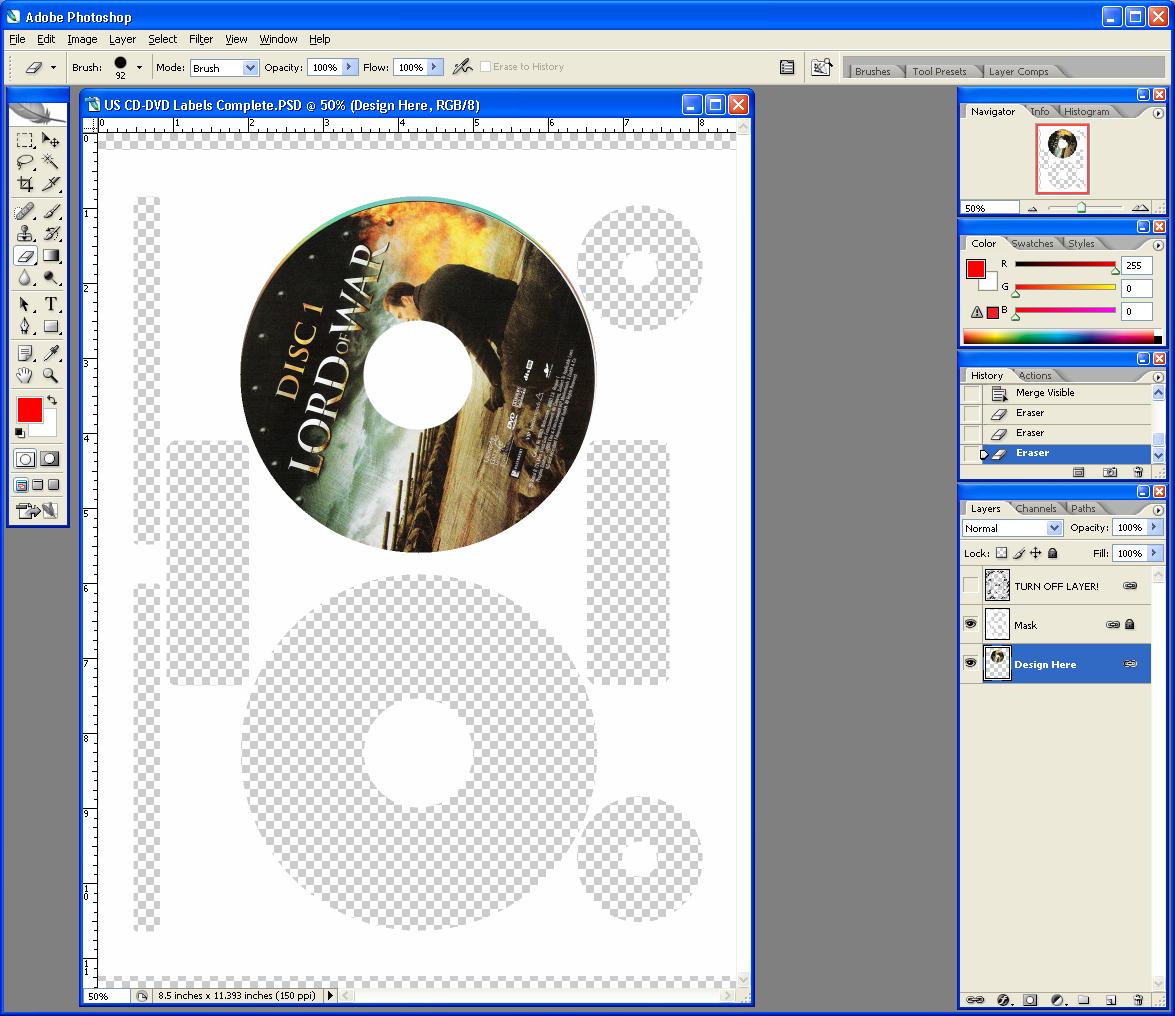The image size is (1175, 1016).
Task: Switch to the Actions tab
Action: 1035,375
